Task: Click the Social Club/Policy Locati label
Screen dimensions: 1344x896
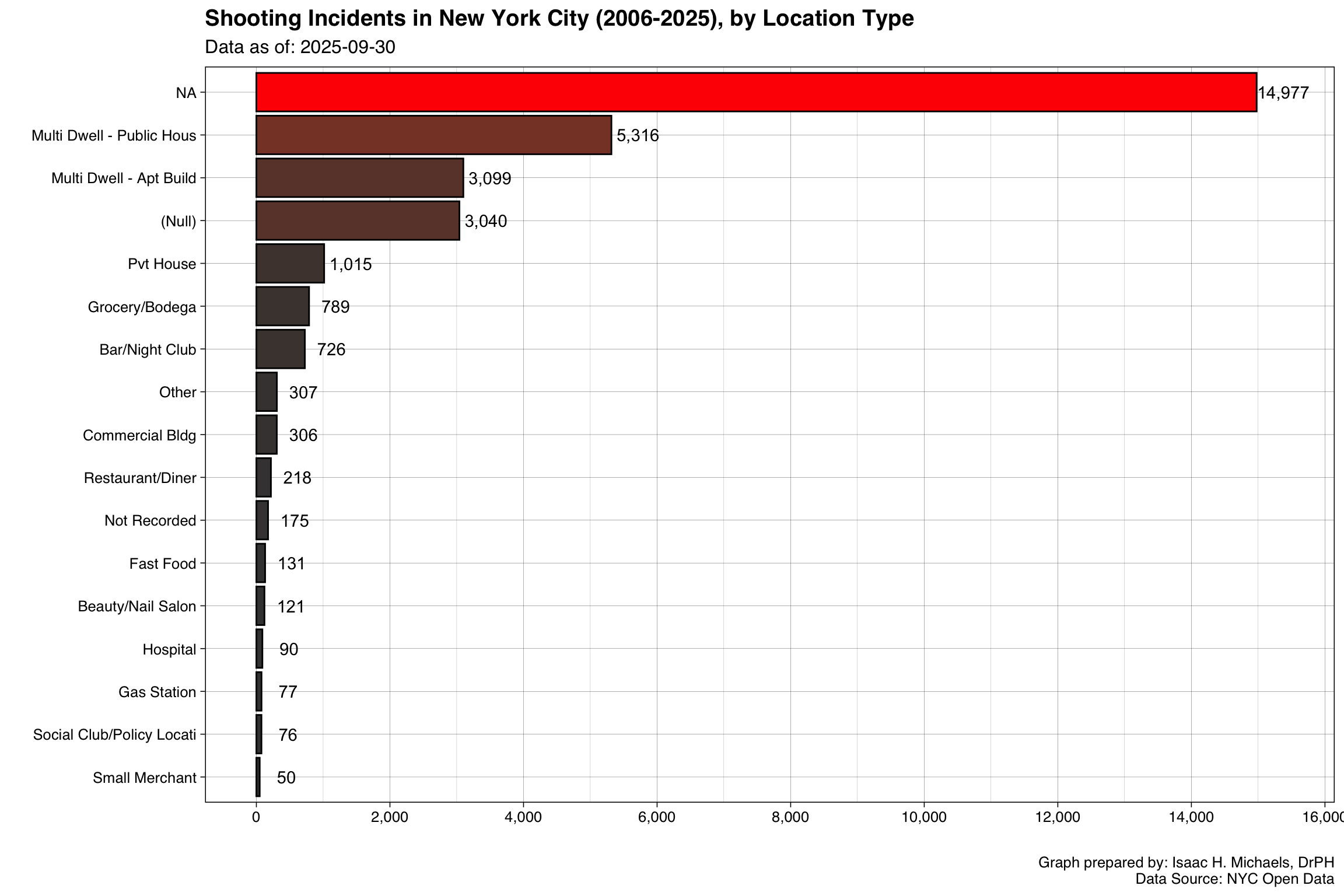Action: (x=114, y=734)
